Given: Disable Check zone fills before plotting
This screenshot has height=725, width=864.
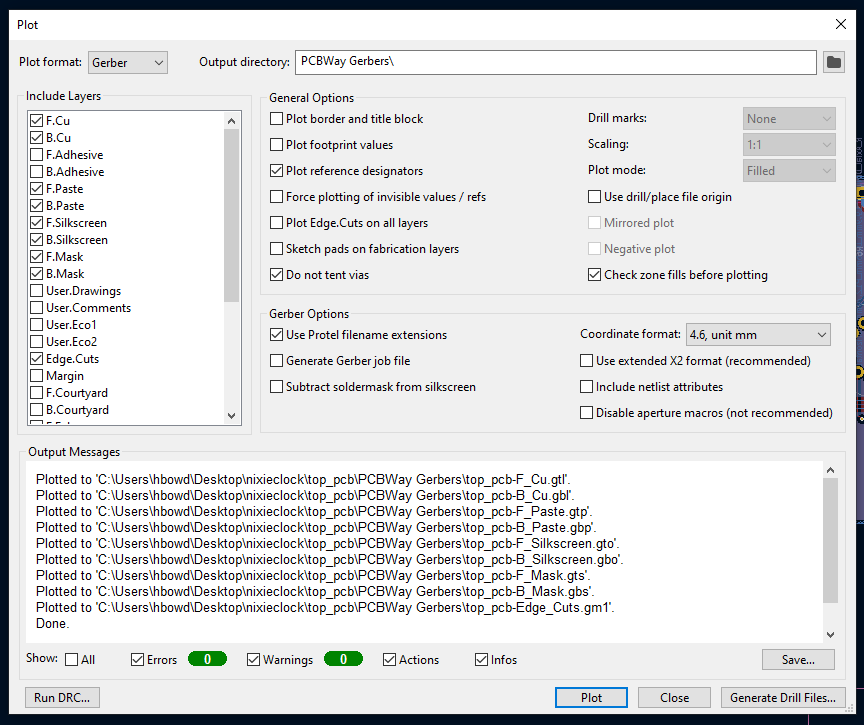Looking at the screenshot, I should [595, 275].
